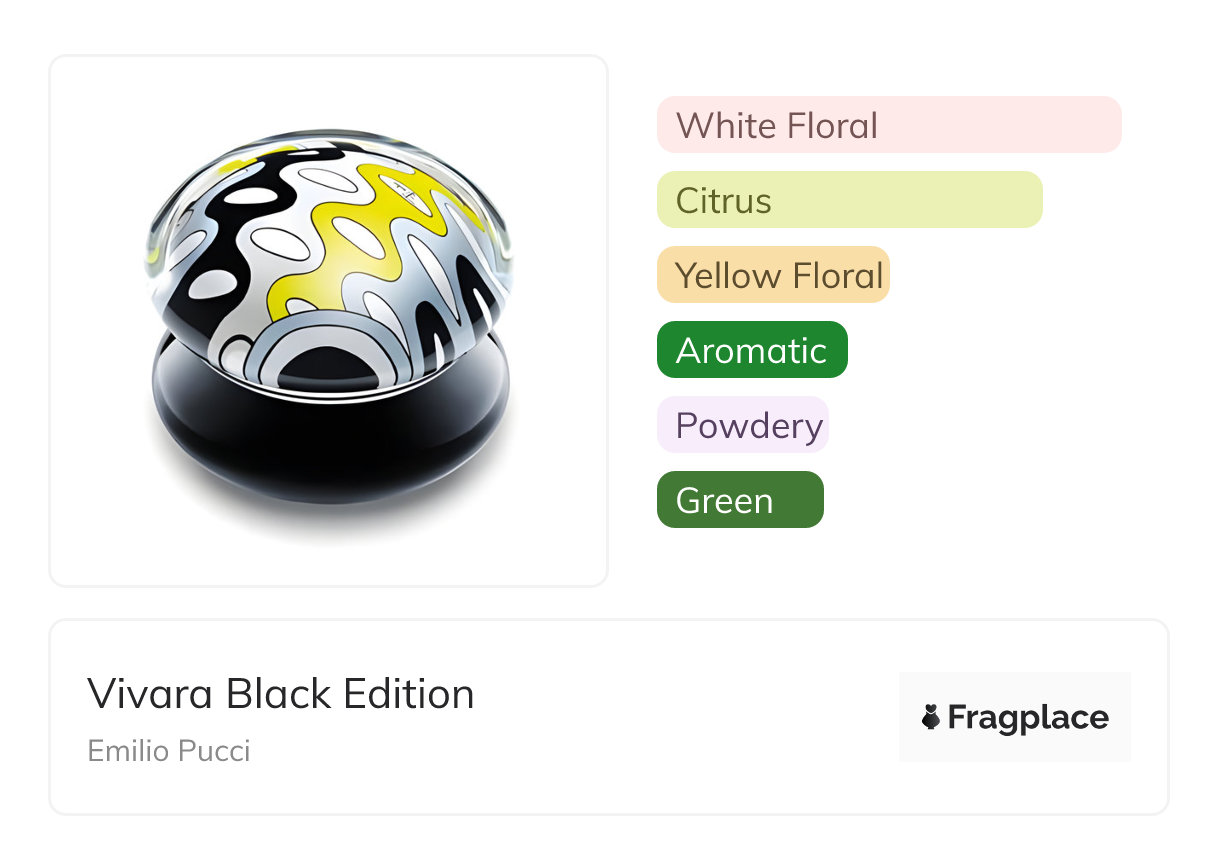Open the Vivara perfume bottle image
The height and width of the screenshot is (864, 1218).
pyautogui.click(x=328, y=320)
